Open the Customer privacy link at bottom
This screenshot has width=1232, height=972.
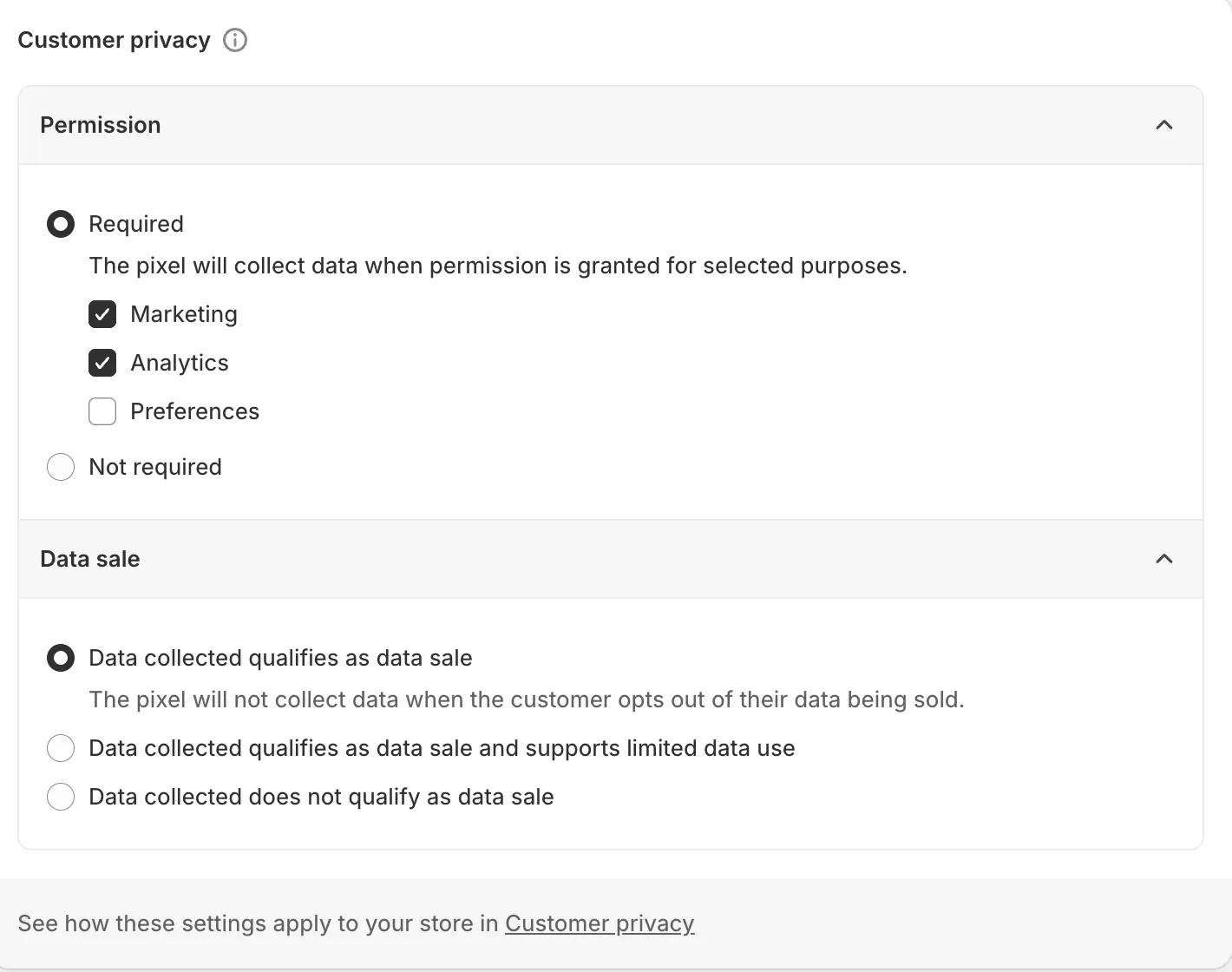[x=600, y=923]
